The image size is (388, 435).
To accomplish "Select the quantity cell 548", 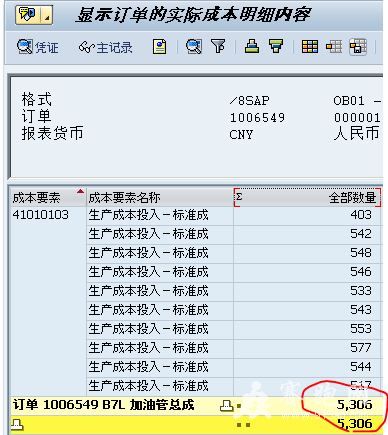I will pyautogui.click(x=307, y=253).
